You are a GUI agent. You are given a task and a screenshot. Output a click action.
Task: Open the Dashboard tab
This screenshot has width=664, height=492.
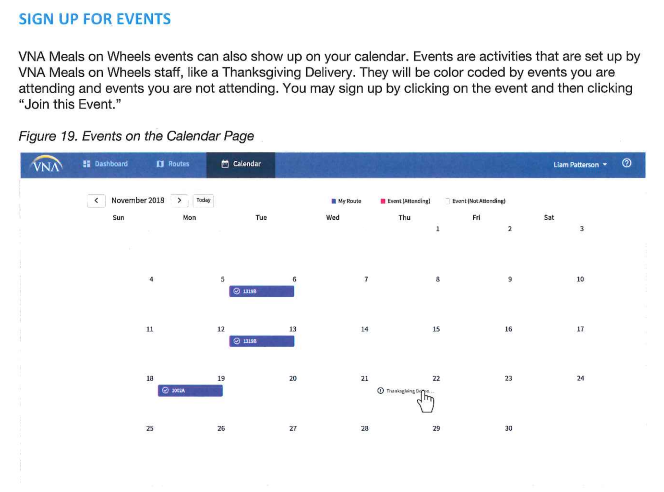[105, 164]
